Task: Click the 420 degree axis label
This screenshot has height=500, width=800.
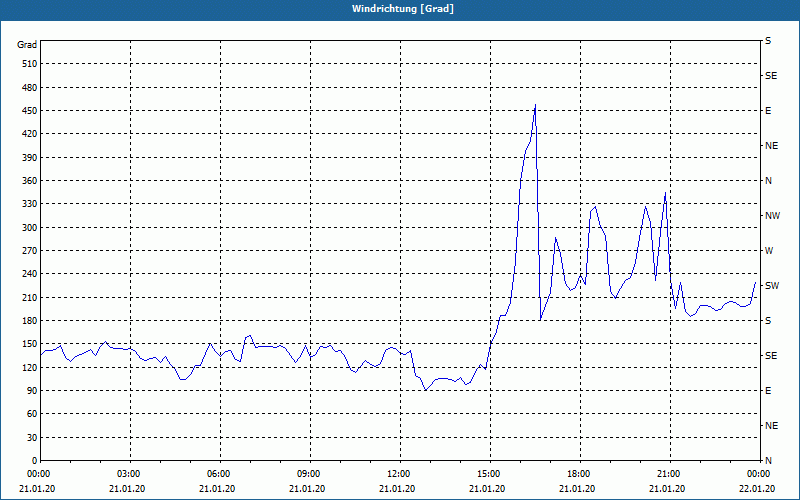Action: (x=29, y=134)
